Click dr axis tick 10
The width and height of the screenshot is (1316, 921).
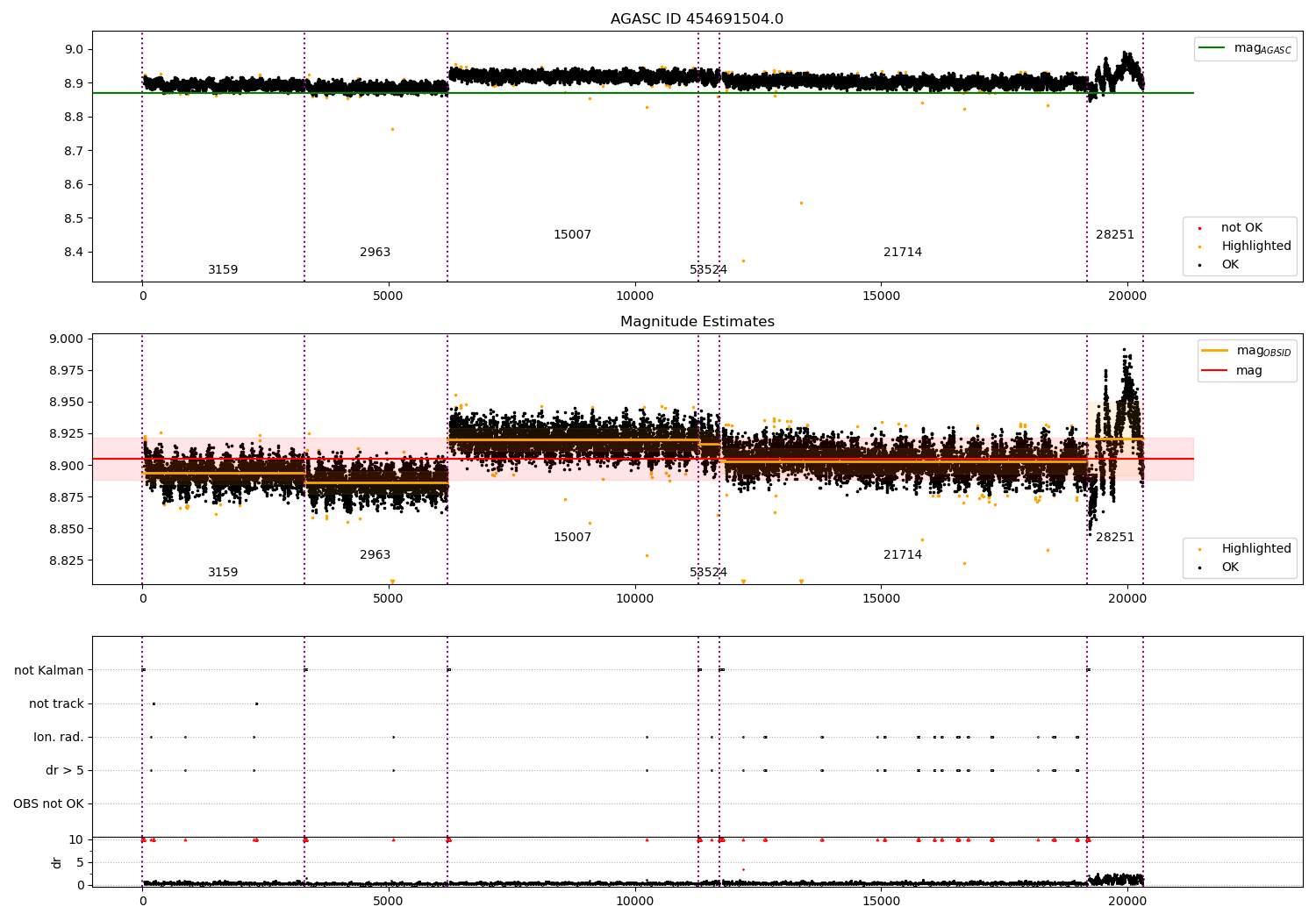click(x=76, y=840)
